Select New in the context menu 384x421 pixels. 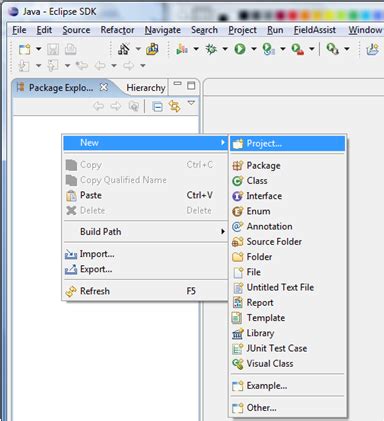pyautogui.click(x=145, y=143)
